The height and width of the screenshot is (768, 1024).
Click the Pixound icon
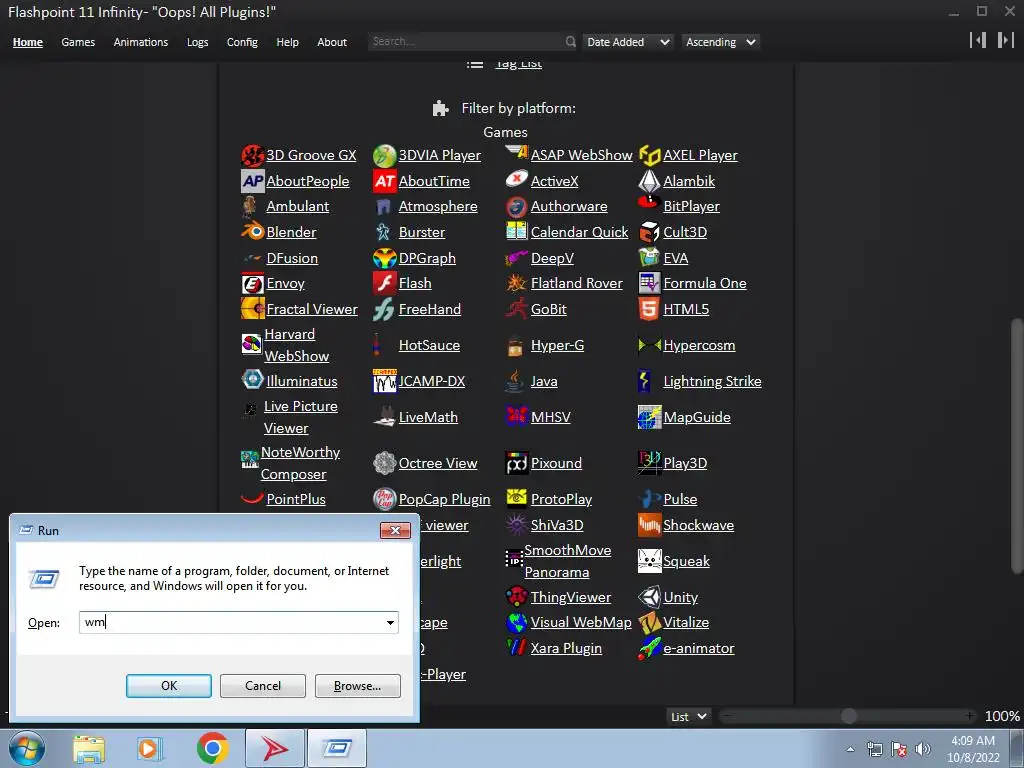point(517,463)
